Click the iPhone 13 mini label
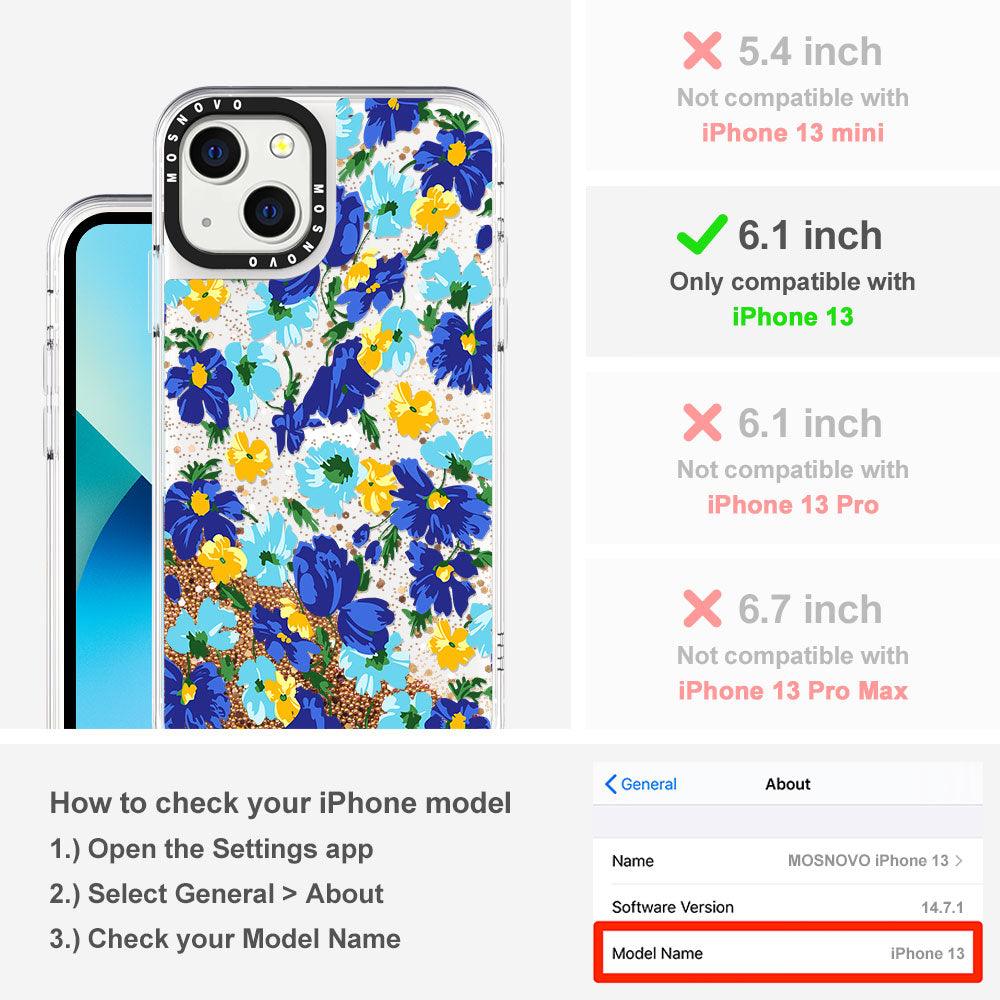The image size is (1000, 1000). point(793,133)
